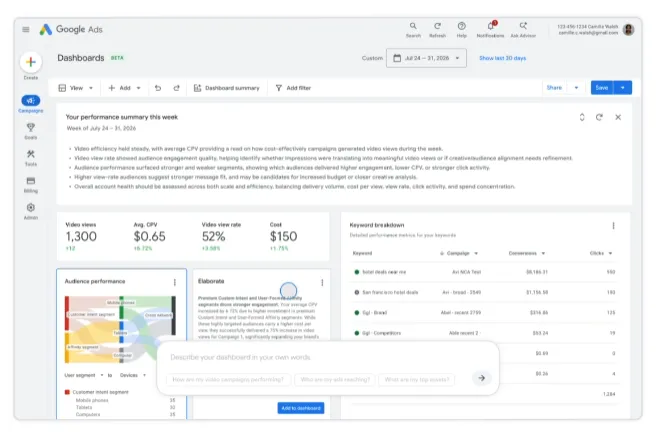Click the Refresh icon in header
The height and width of the screenshot is (441, 663).
coord(437,30)
